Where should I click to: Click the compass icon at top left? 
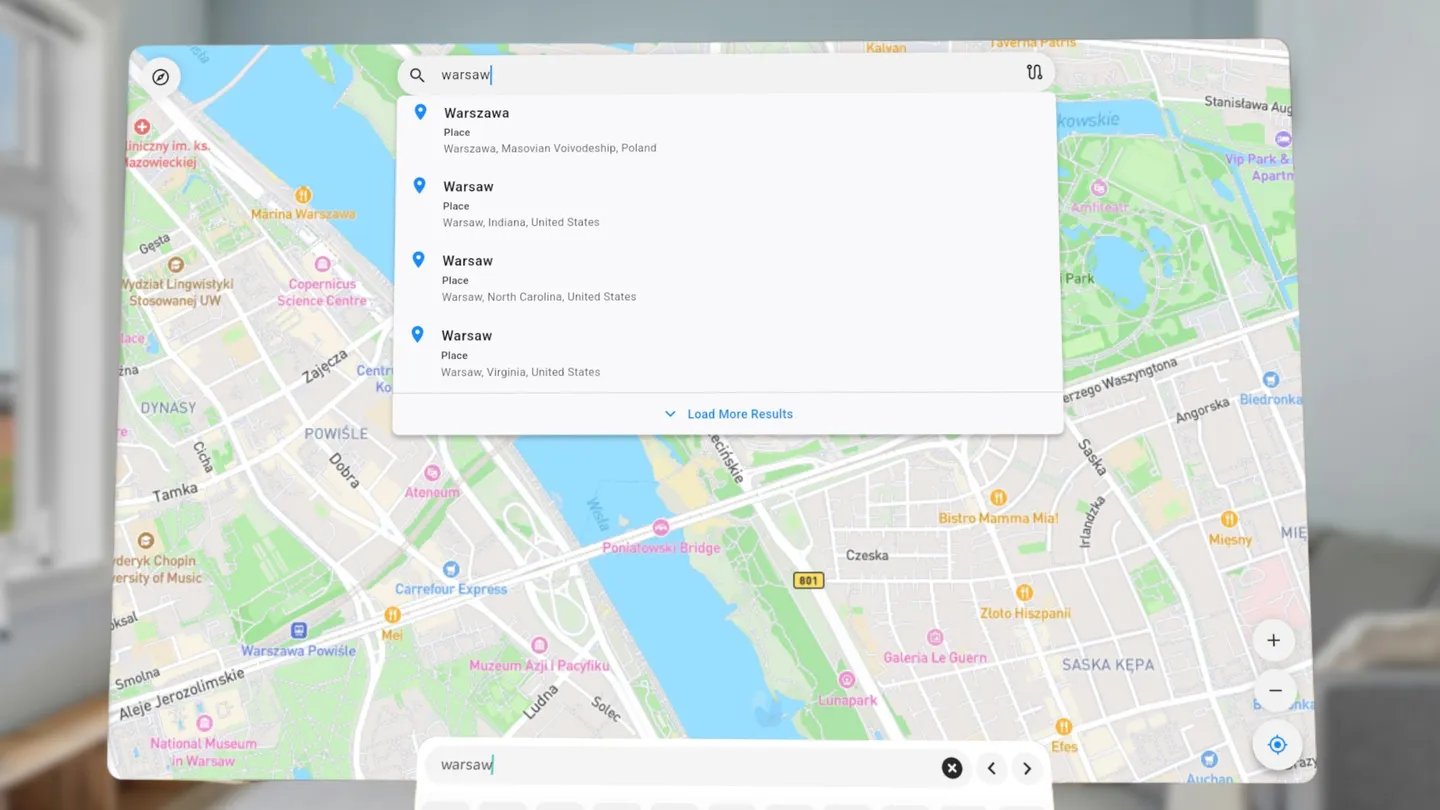pyautogui.click(x=161, y=77)
